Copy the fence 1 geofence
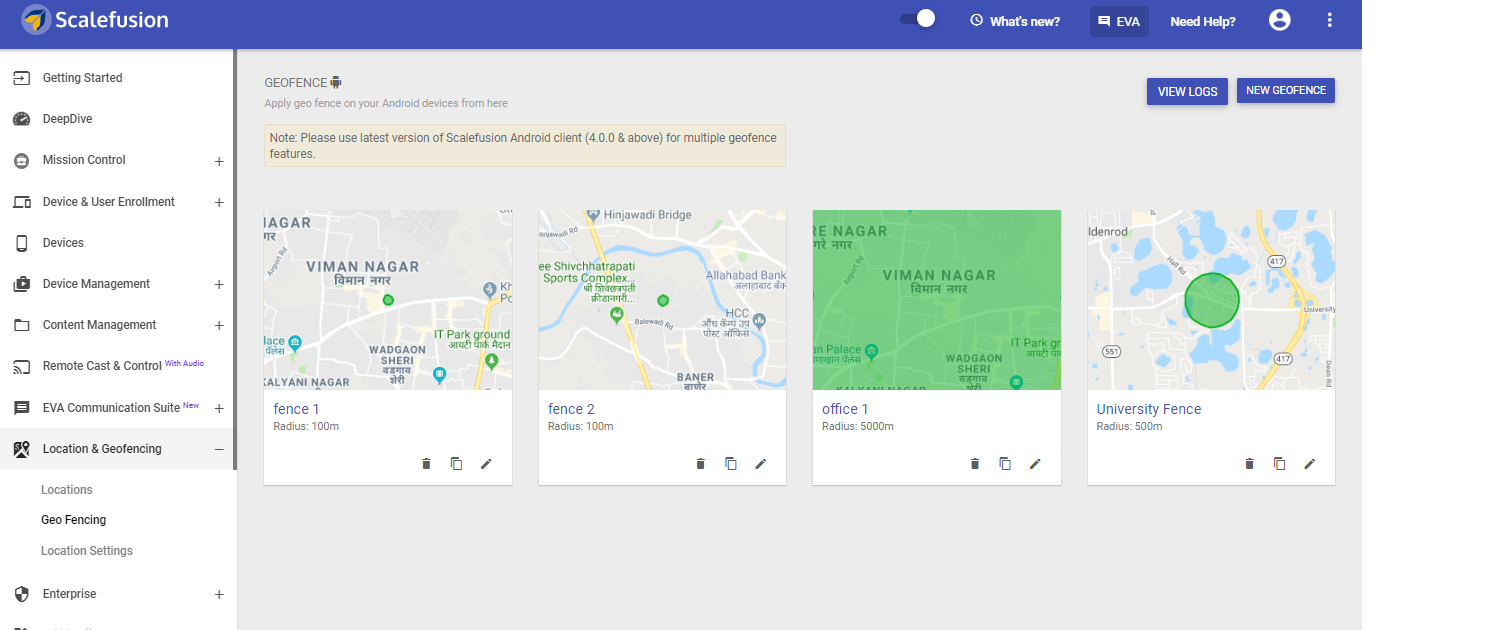 pyautogui.click(x=456, y=464)
